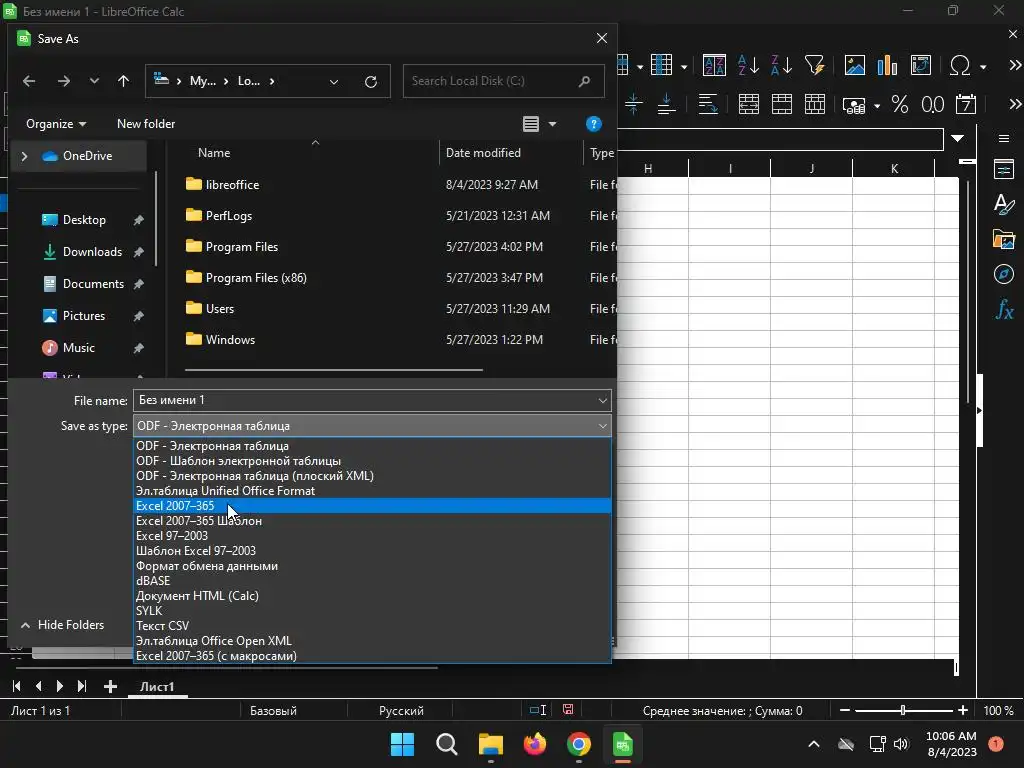Apply percent format icon
The width and height of the screenshot is (1024, 768).
coord(900,104)
